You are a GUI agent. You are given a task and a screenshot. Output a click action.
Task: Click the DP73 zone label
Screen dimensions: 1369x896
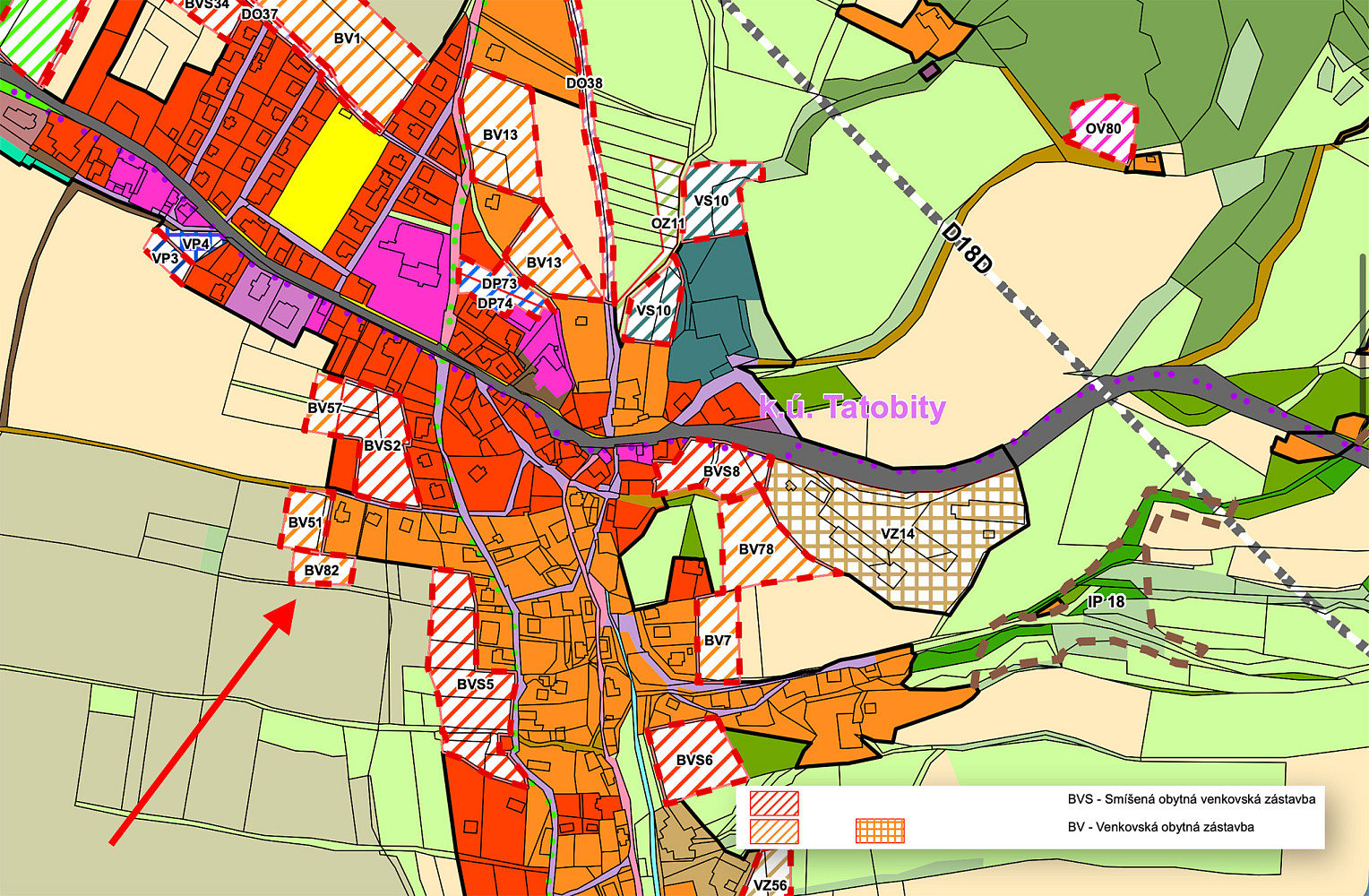click(500, 283)
